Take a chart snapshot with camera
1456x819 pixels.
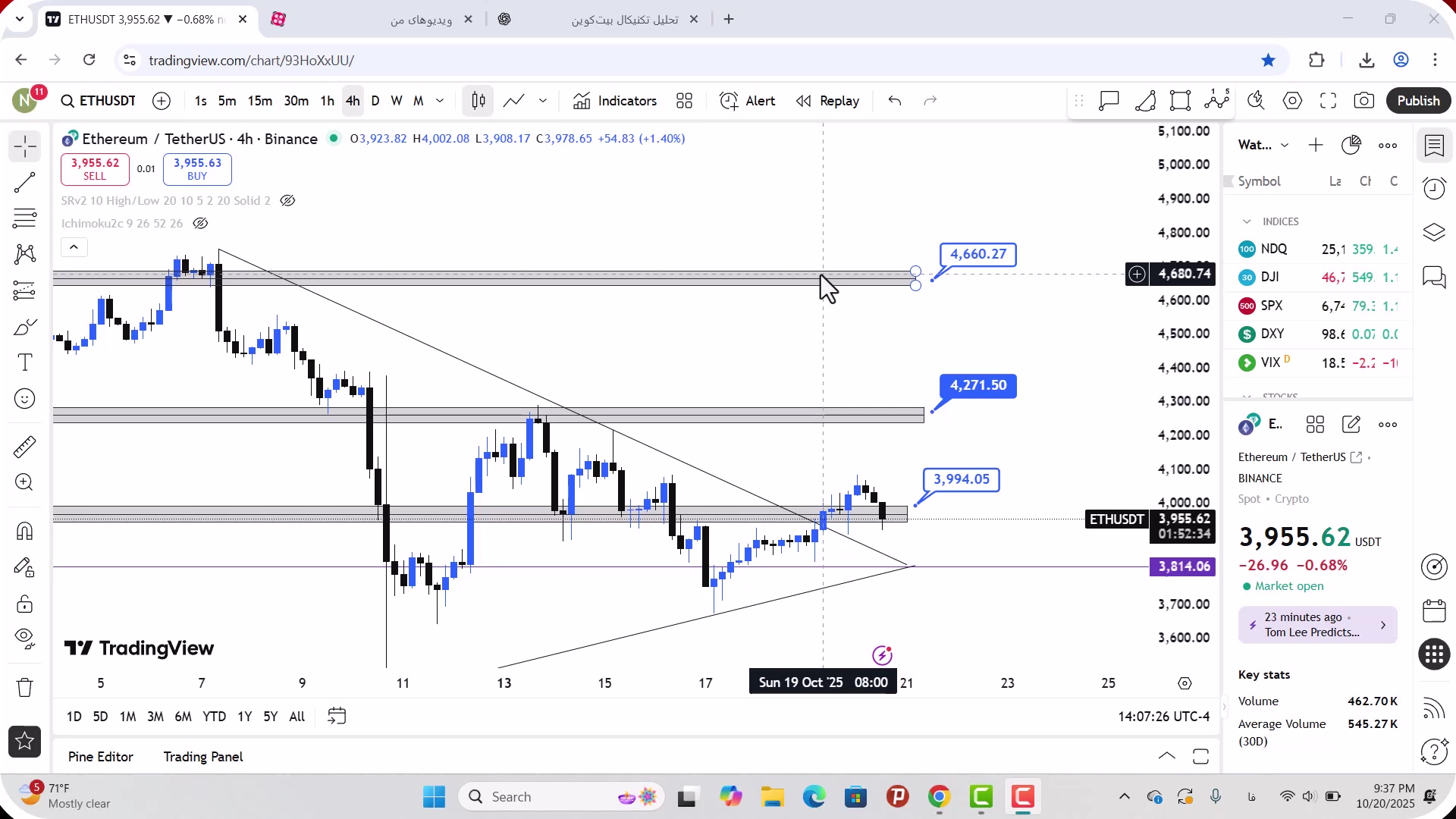coord(1364,101)
